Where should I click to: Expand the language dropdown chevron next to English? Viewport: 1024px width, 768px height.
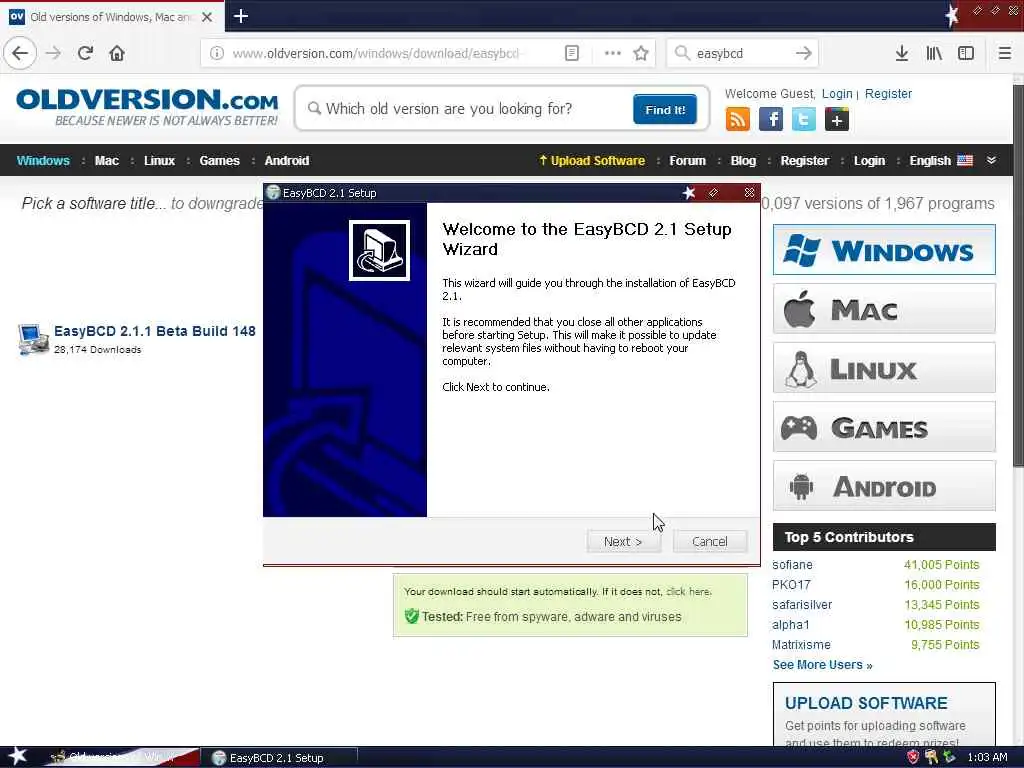pos(991,160)
